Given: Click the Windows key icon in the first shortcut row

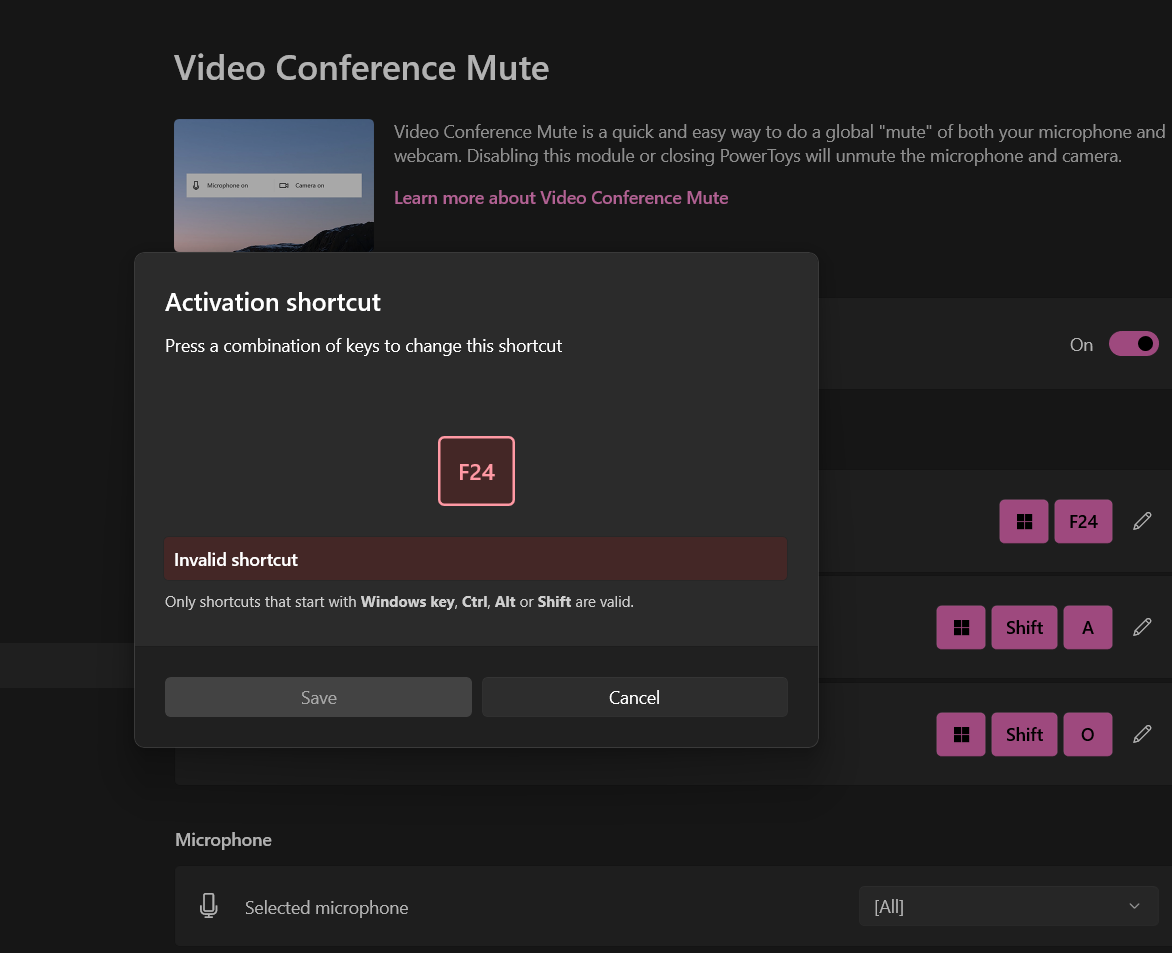Looking at the screenshot, I should [1022, 521].
